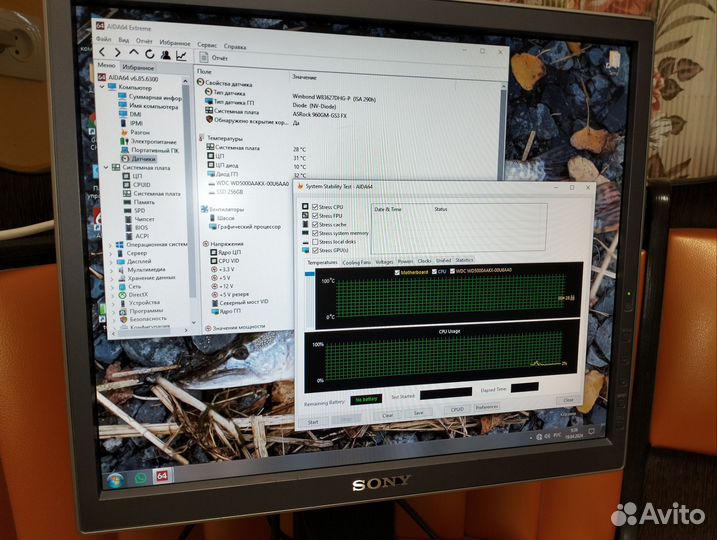Expand the DirectX tree node

coord(112,295)
